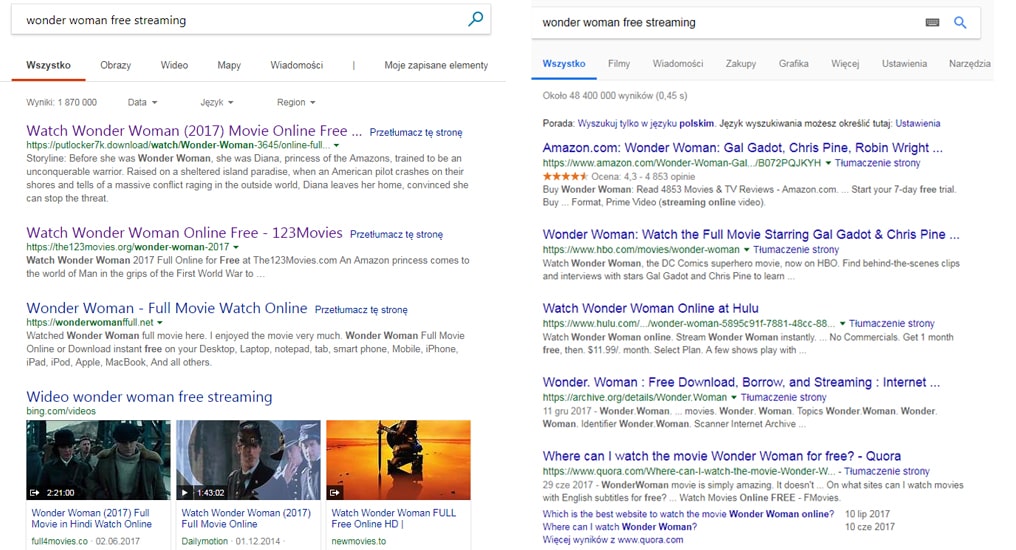Open Google Narzędzia tools

point(969,63)
